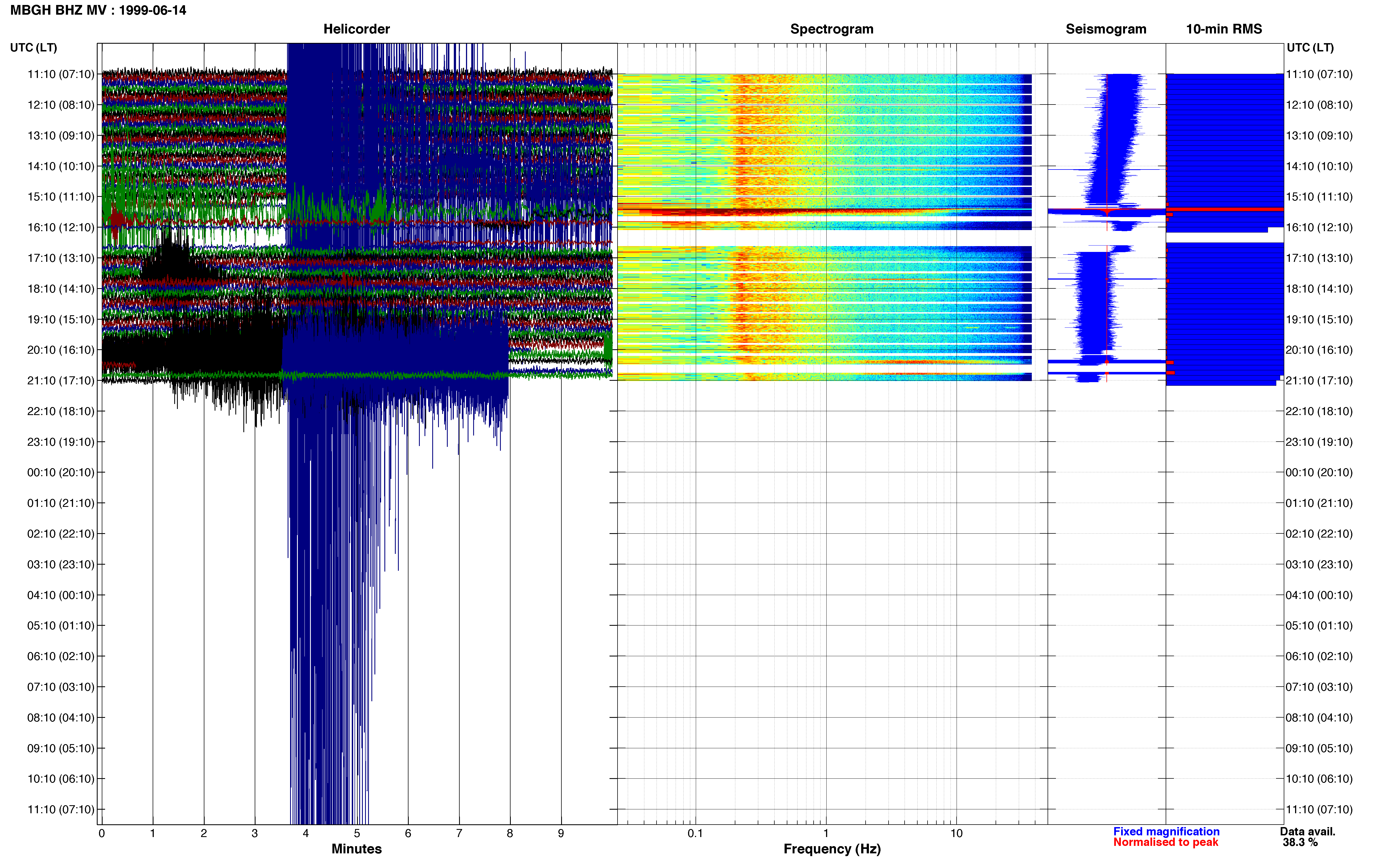Image resolution: width=1388 pixels, height=868 pixels.
Task: Click the left 'UTC (LT)' axis header
Action: click(x=33, y=48)
